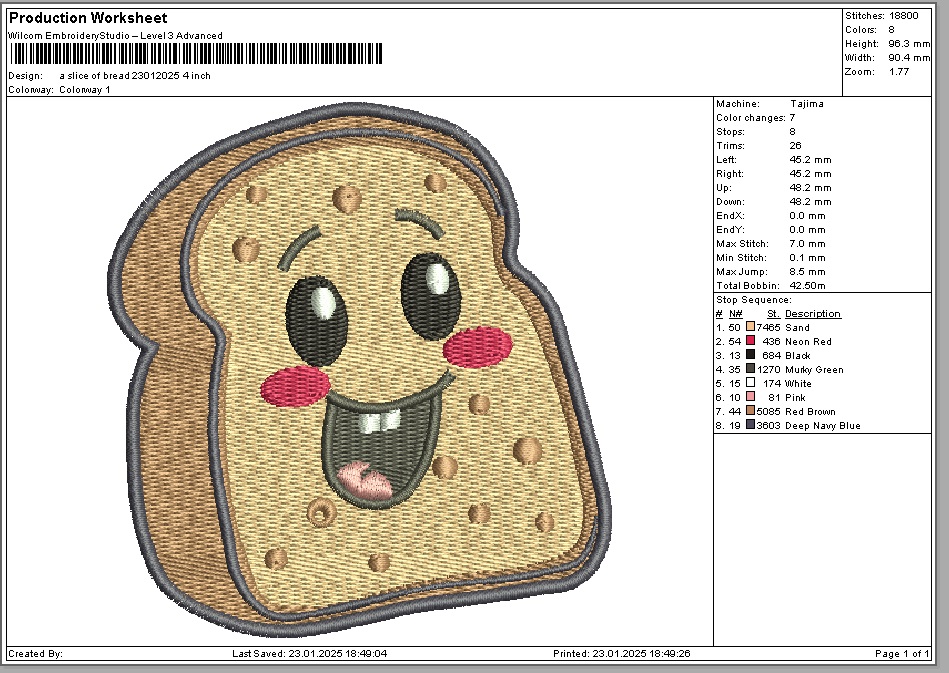Click the Zoom value '1.77'
Image resolution: width=949 pixels, height=673 pixels.
899,71
